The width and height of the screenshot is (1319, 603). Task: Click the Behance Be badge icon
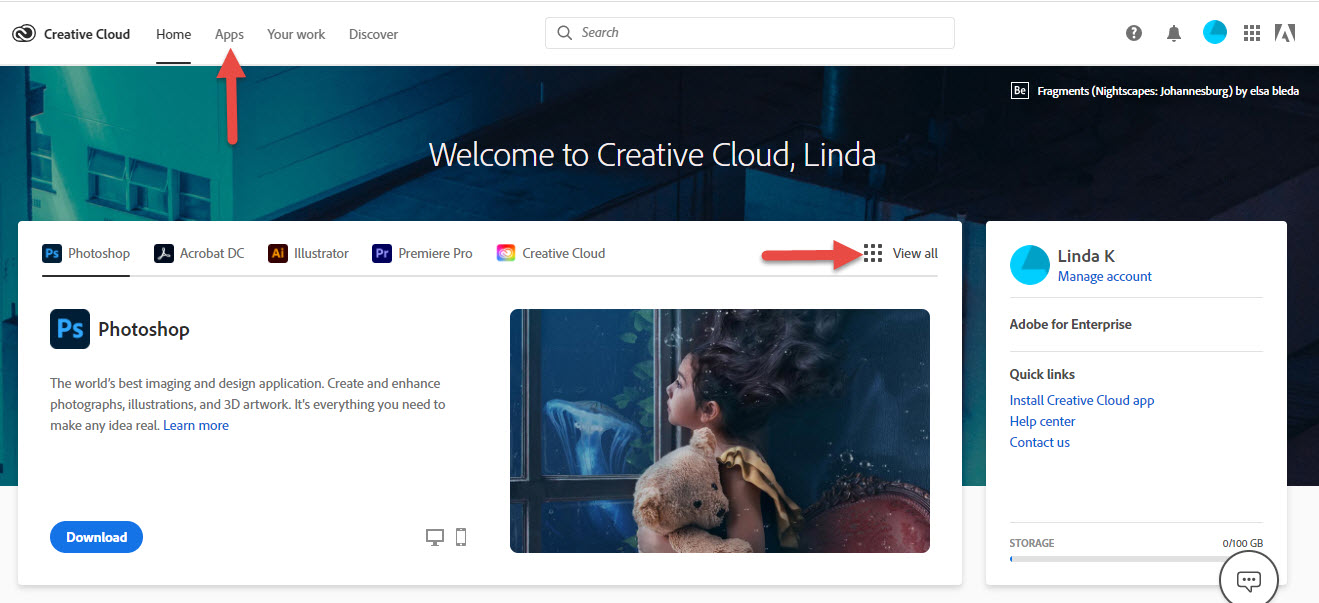[1020, 91]
